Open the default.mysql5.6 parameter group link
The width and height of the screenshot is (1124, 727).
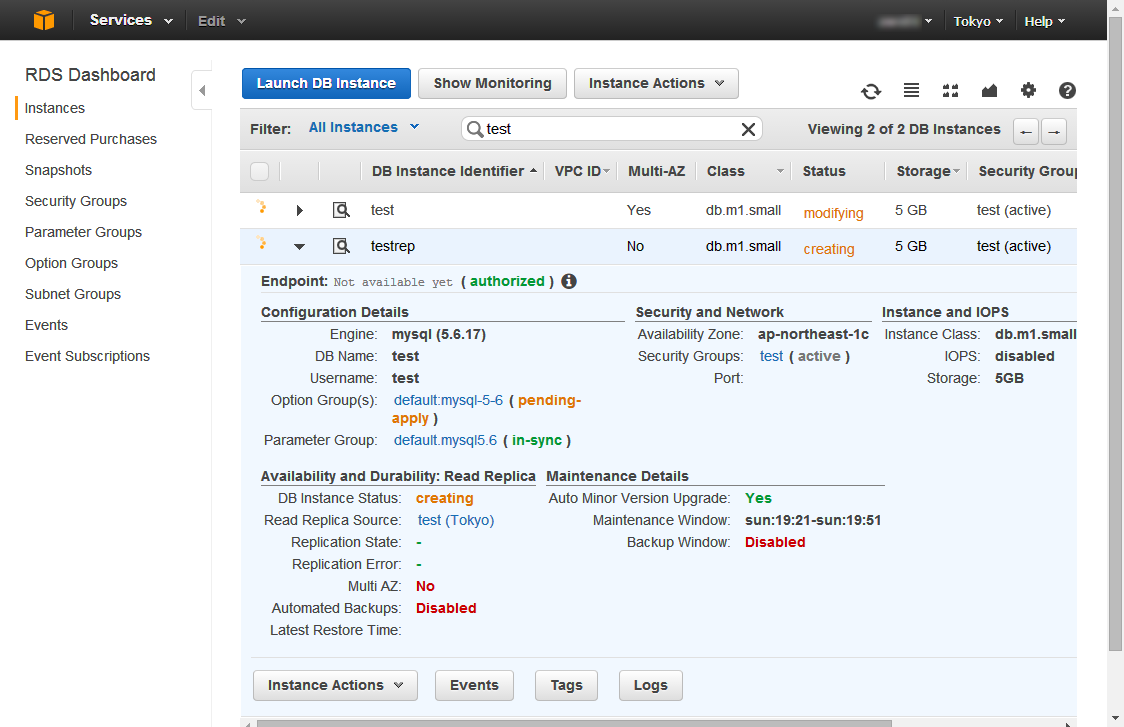tap(445, 440)
